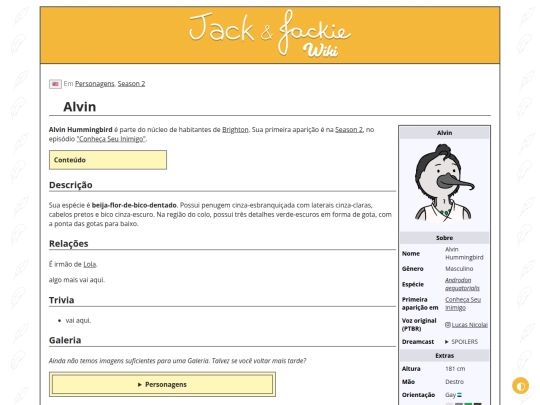Viewport: 540px width, 405px height.
Task: Open "Conheça Seu Inimigo" episode link in intro
Action: (x=111, y=139)
